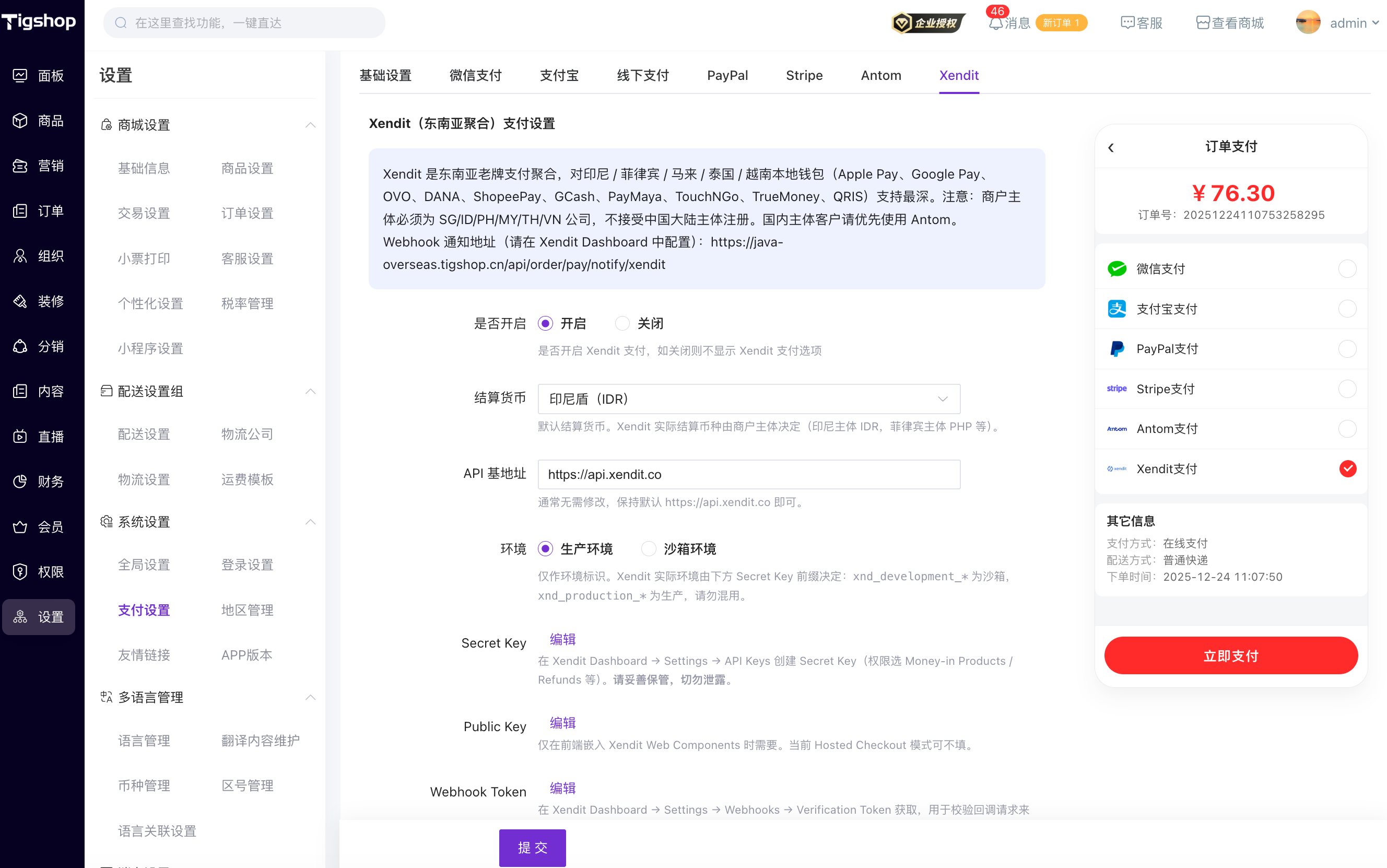This screenshot has width=1387, height=868.
Task: Open the 面板 dashboard icon in sidebar
Action: coord(20,76)
